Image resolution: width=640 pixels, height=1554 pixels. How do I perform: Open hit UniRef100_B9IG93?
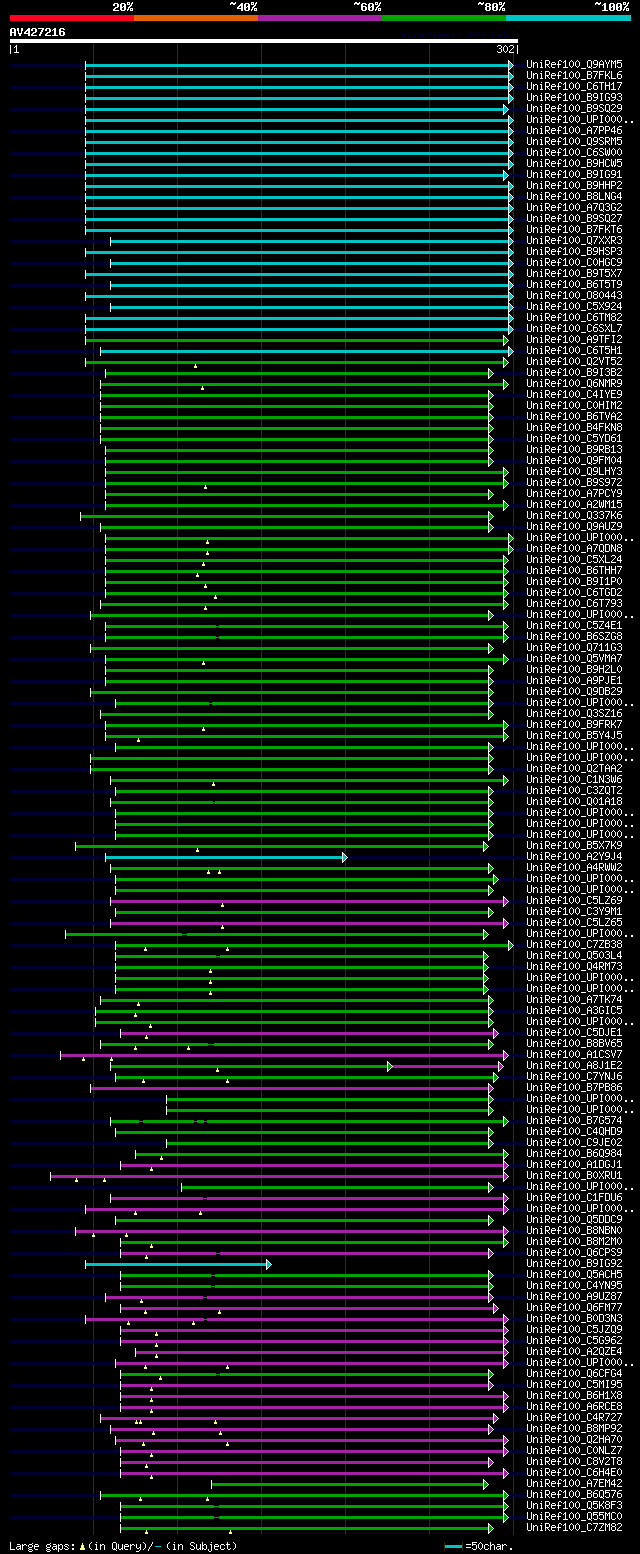(576, 97)
